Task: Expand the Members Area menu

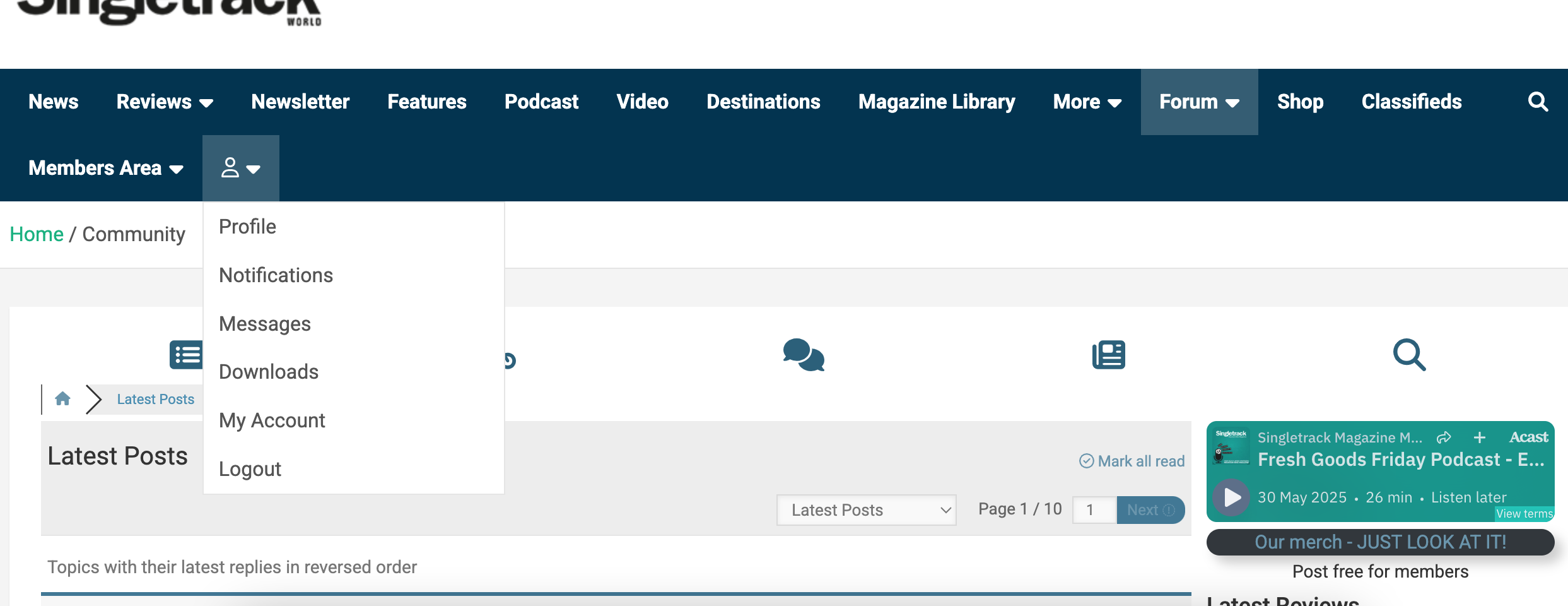Action: tap(105, 168)
